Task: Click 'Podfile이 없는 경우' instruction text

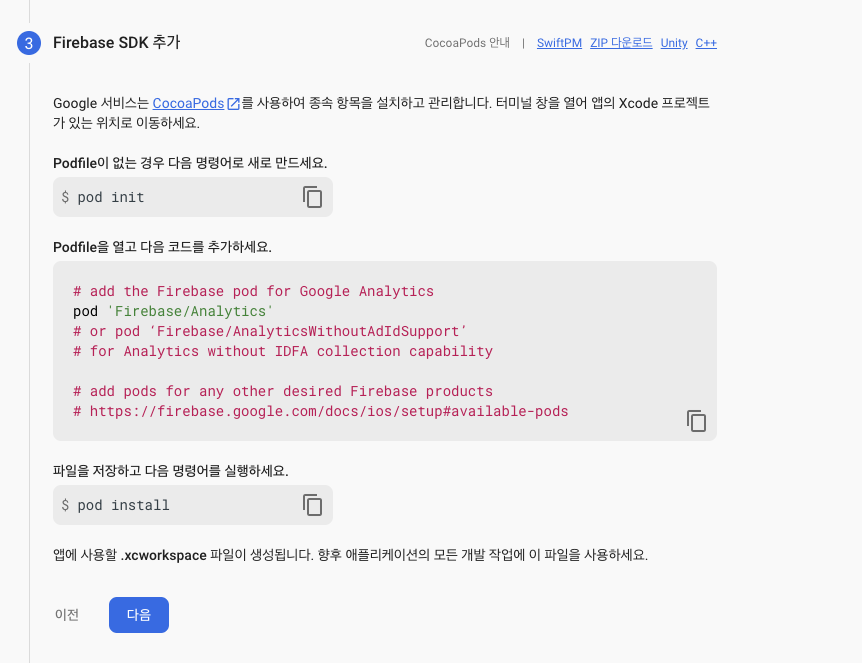Action: click(190, 163)
